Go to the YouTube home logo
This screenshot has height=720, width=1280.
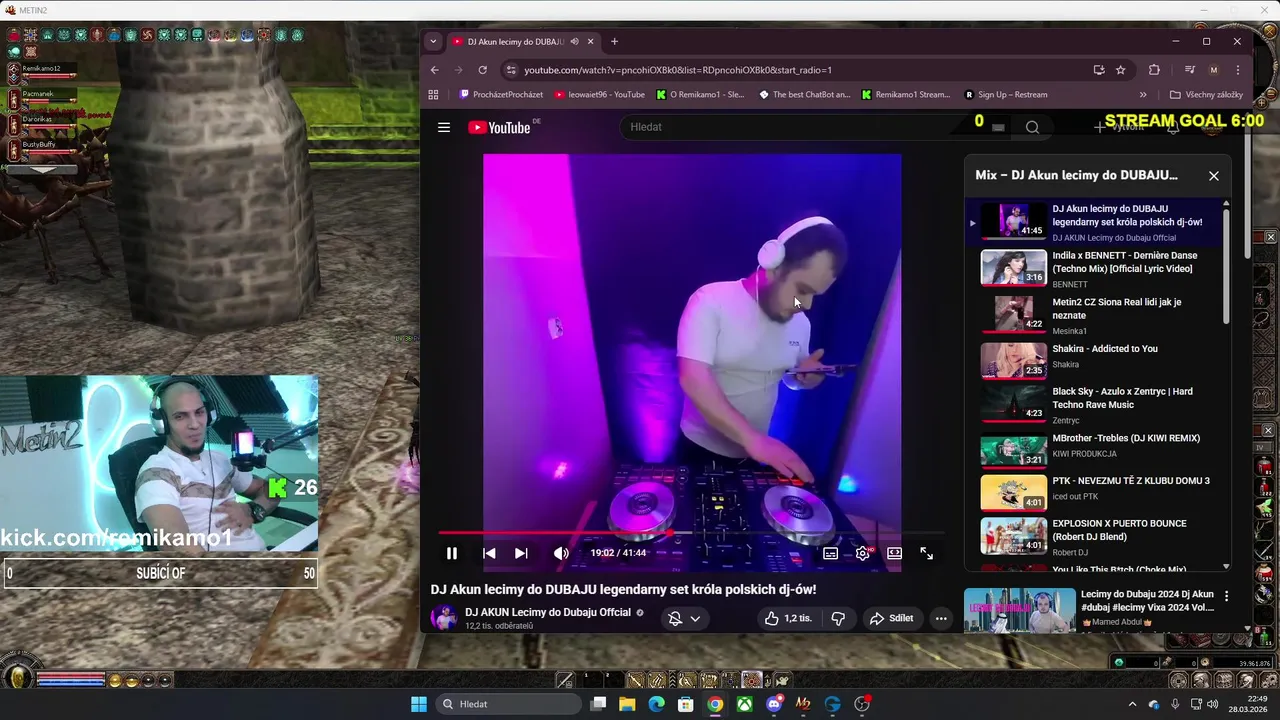pos(499,127)
